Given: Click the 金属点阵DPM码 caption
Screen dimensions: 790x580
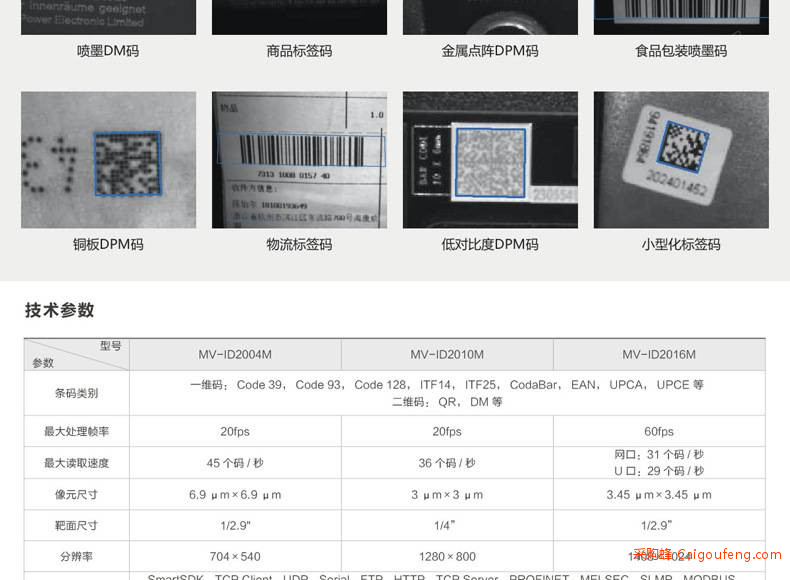Looking at the screenshot, I should (490, 51).
